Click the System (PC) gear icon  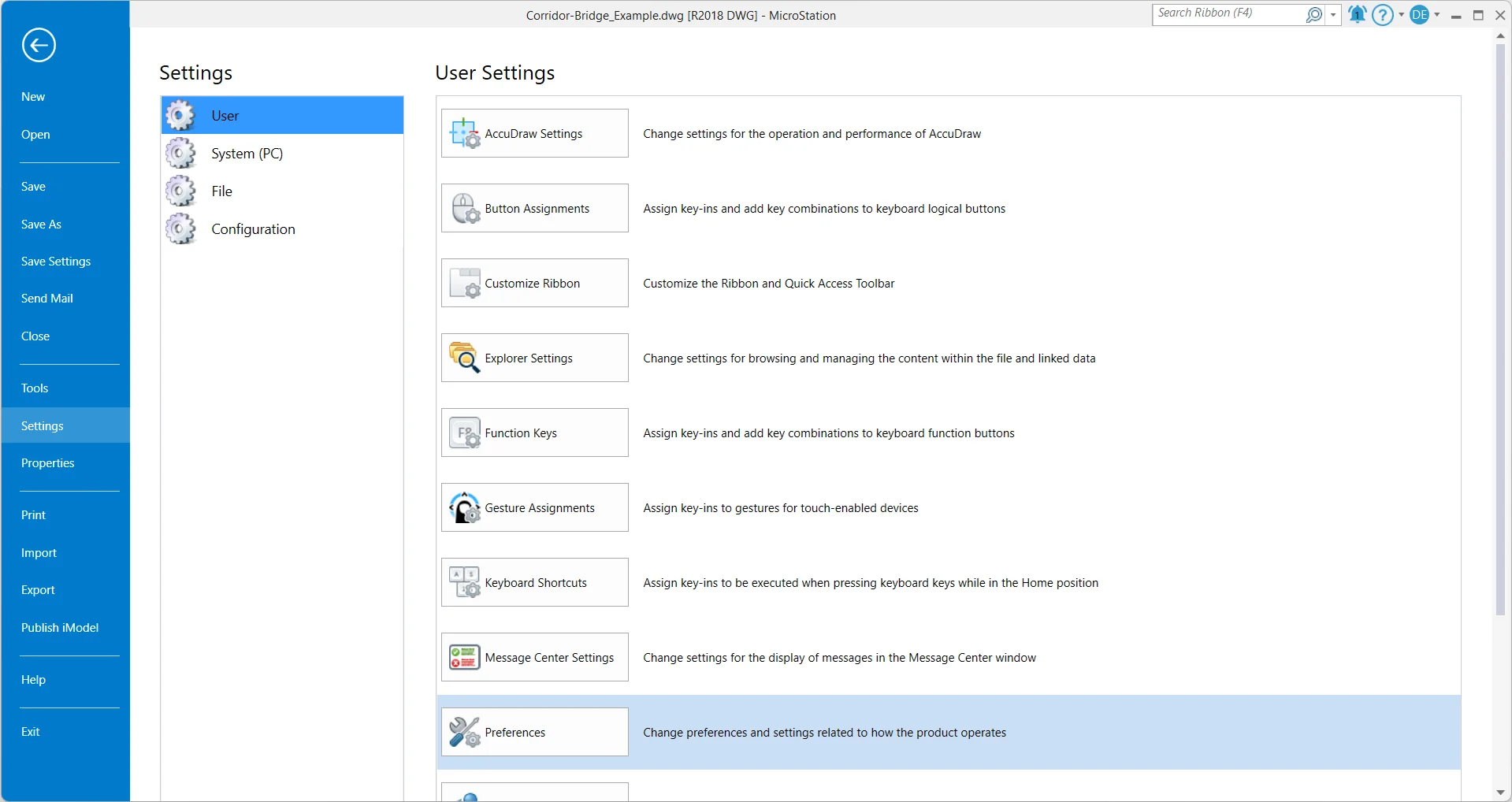pos(180,154)
